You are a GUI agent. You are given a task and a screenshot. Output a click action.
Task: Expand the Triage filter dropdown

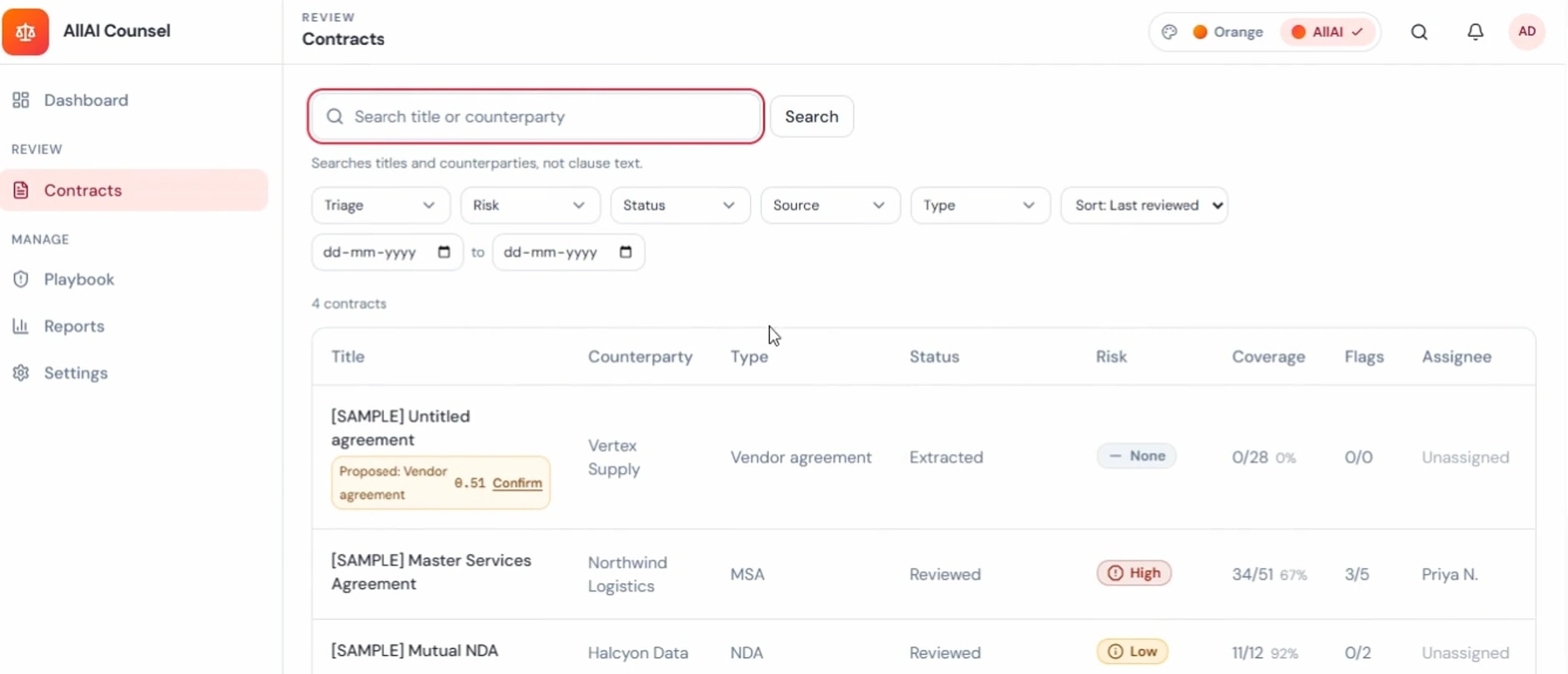pyautogui.click(x=380, y=205)
